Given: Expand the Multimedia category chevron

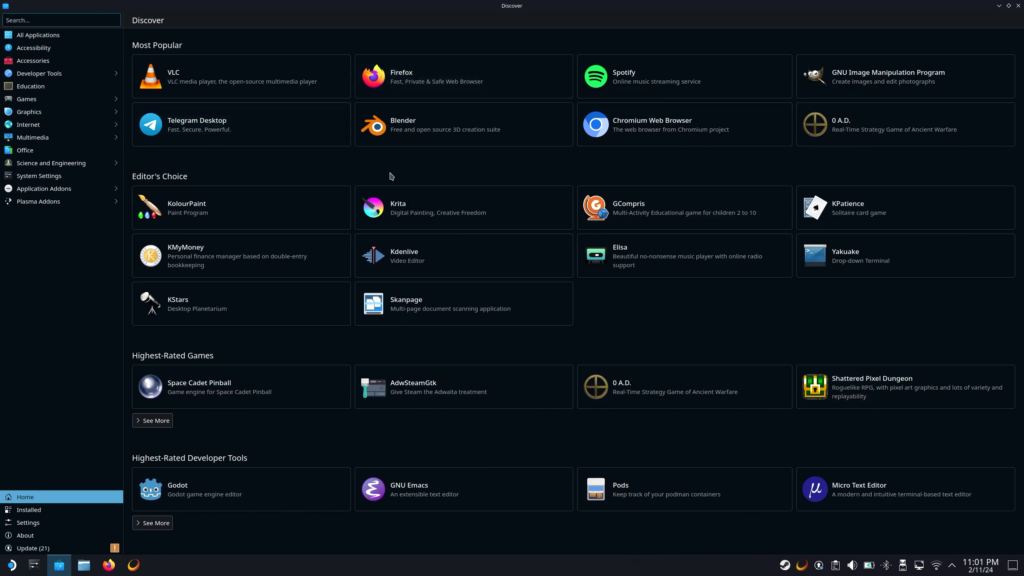Looking at the screenshot, I should pyautogui.click(x=116, y=138).
